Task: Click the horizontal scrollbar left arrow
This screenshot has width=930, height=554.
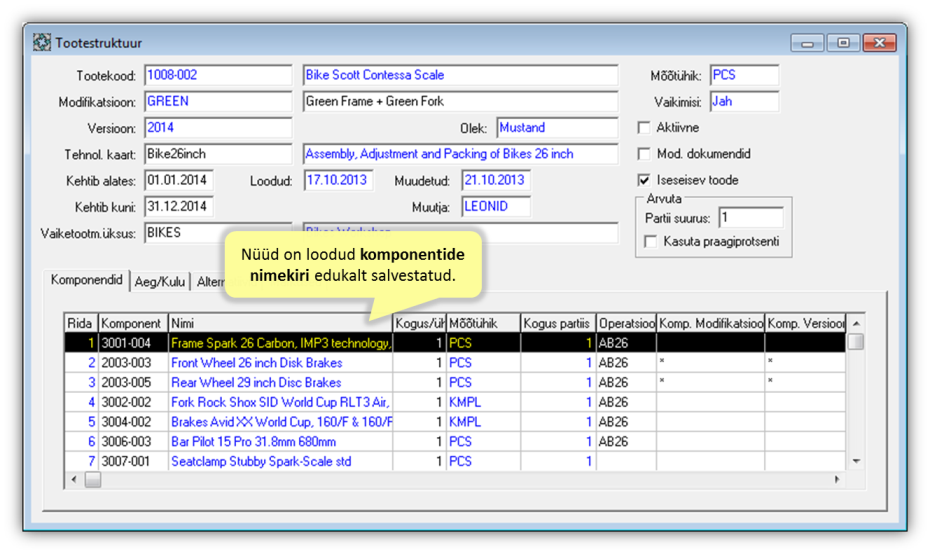Action: (x=74, y=480)
